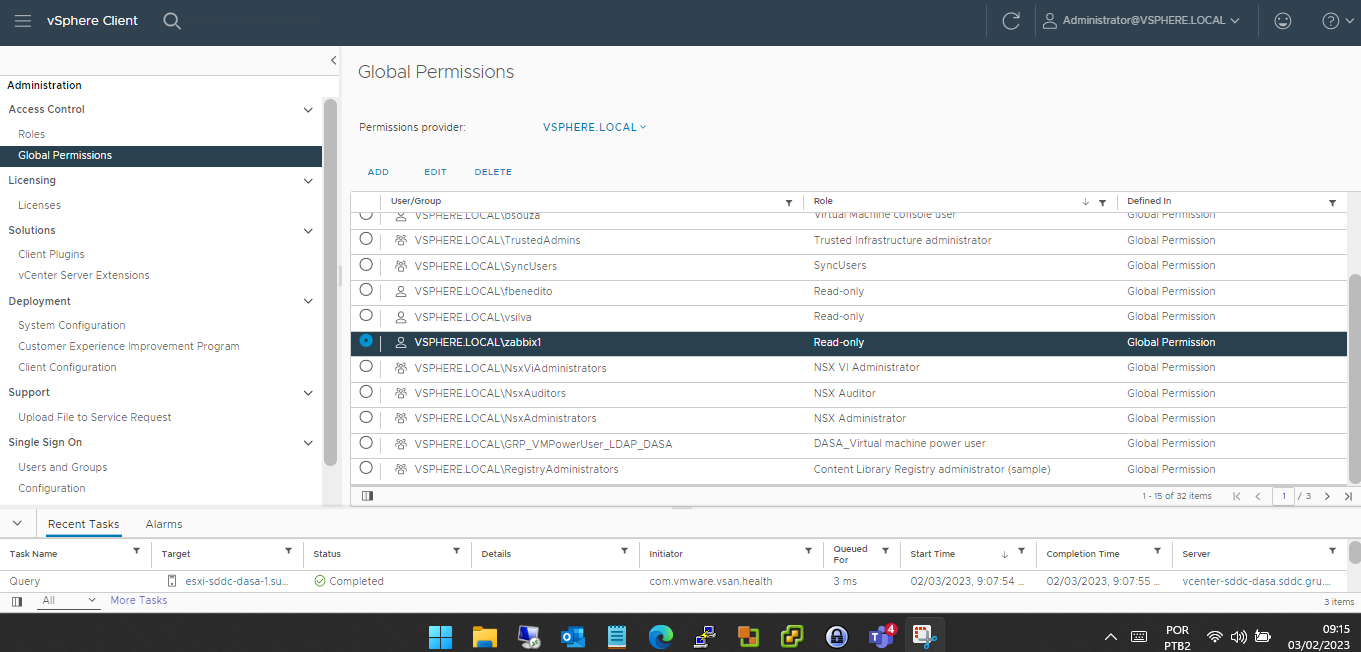Select radio for VSPHERE.LOCAL\TrustedAdmins
The image size is (1361, 652).
pyautogui.click(x=366, y=239)
